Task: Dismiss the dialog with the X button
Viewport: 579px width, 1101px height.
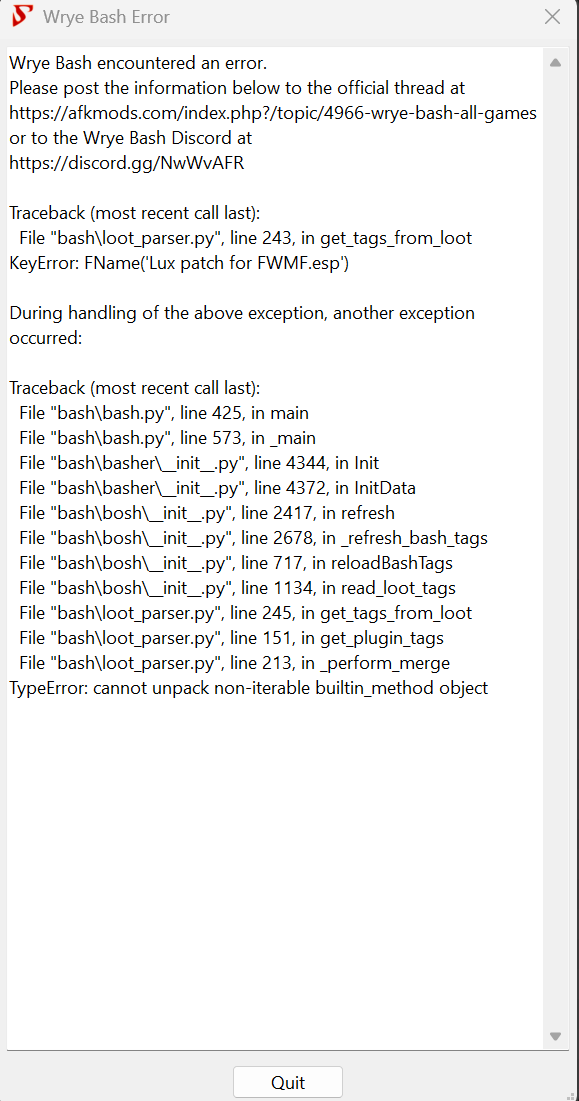Action: (x=554, y=16)
